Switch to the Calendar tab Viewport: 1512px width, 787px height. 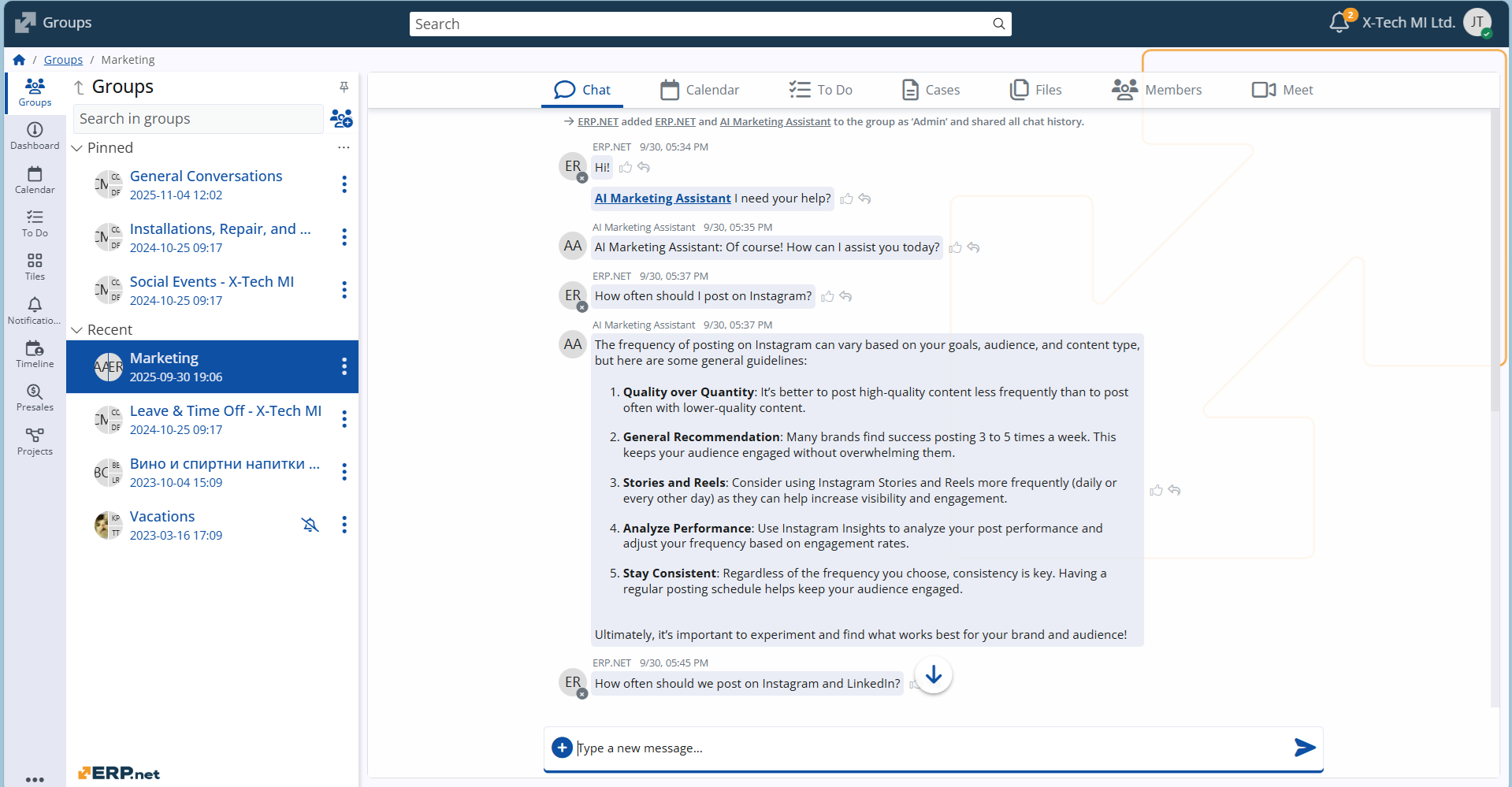[700, 90]
